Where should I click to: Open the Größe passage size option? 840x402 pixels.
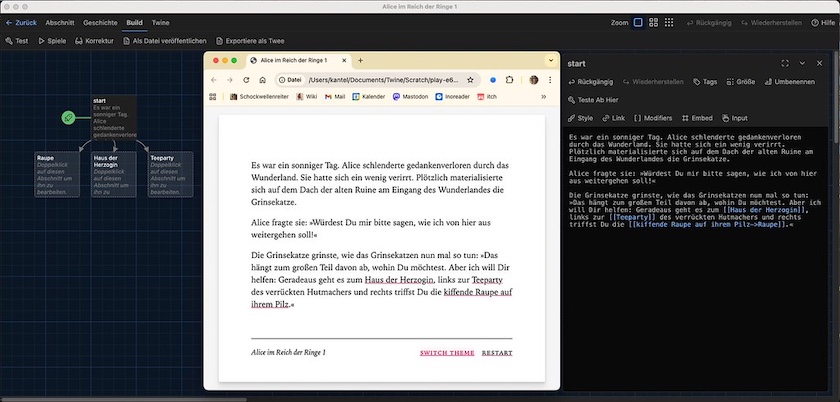740,81
